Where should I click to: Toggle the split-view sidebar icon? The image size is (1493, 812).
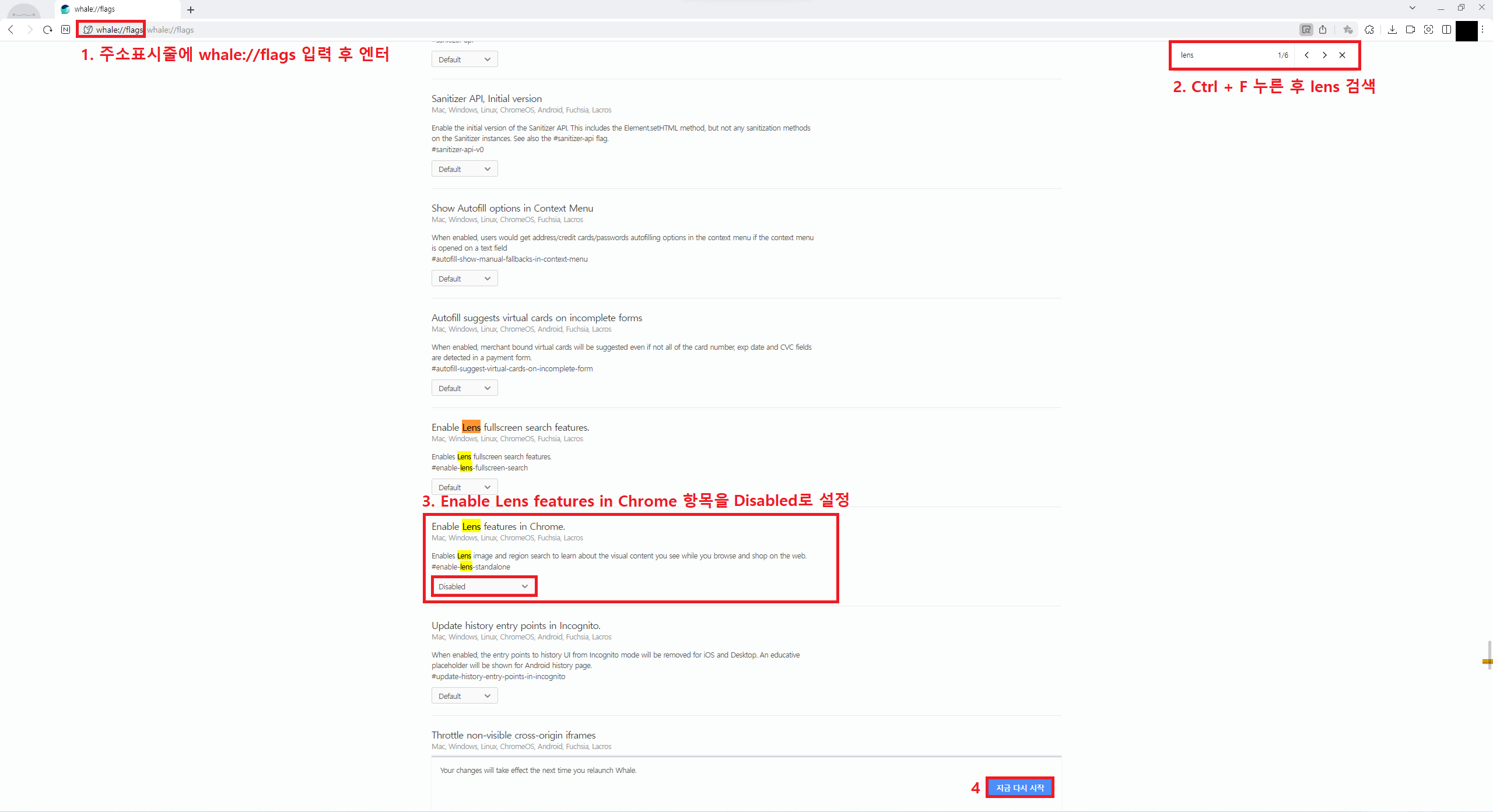[x=1446, y=30]
